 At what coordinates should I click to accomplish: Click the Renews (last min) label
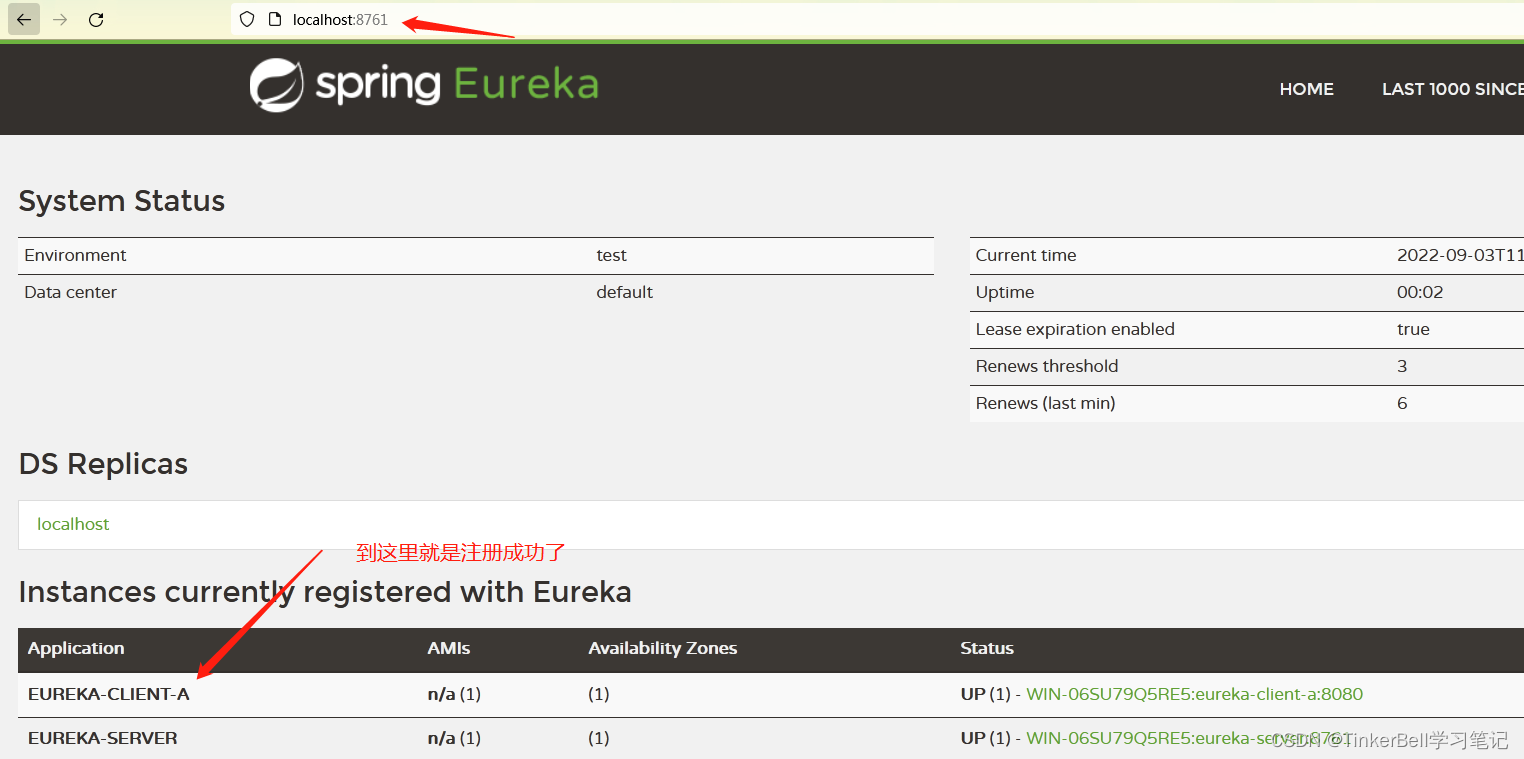(x=1045, y=403)
